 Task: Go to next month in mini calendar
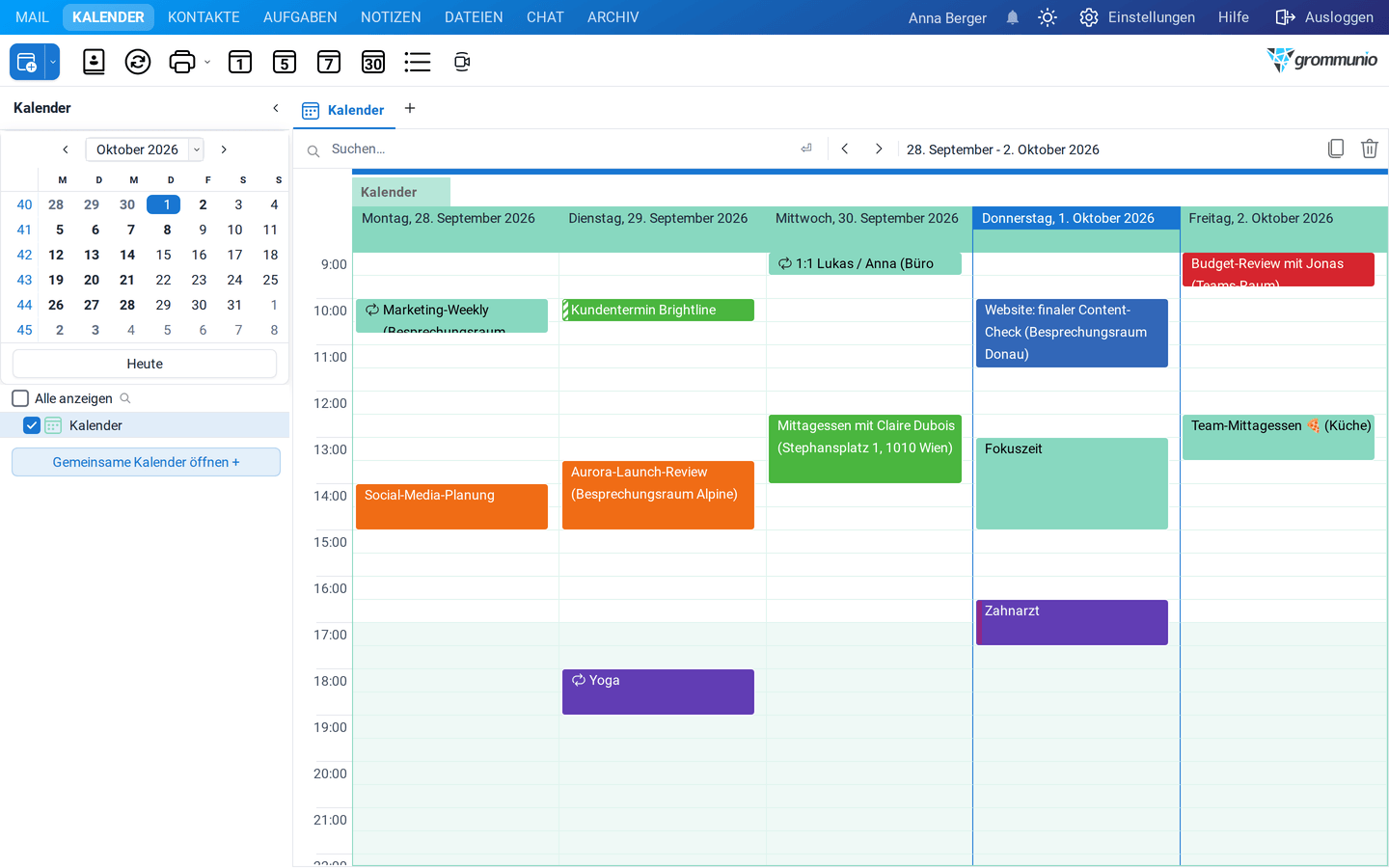(x=224, y=149)
